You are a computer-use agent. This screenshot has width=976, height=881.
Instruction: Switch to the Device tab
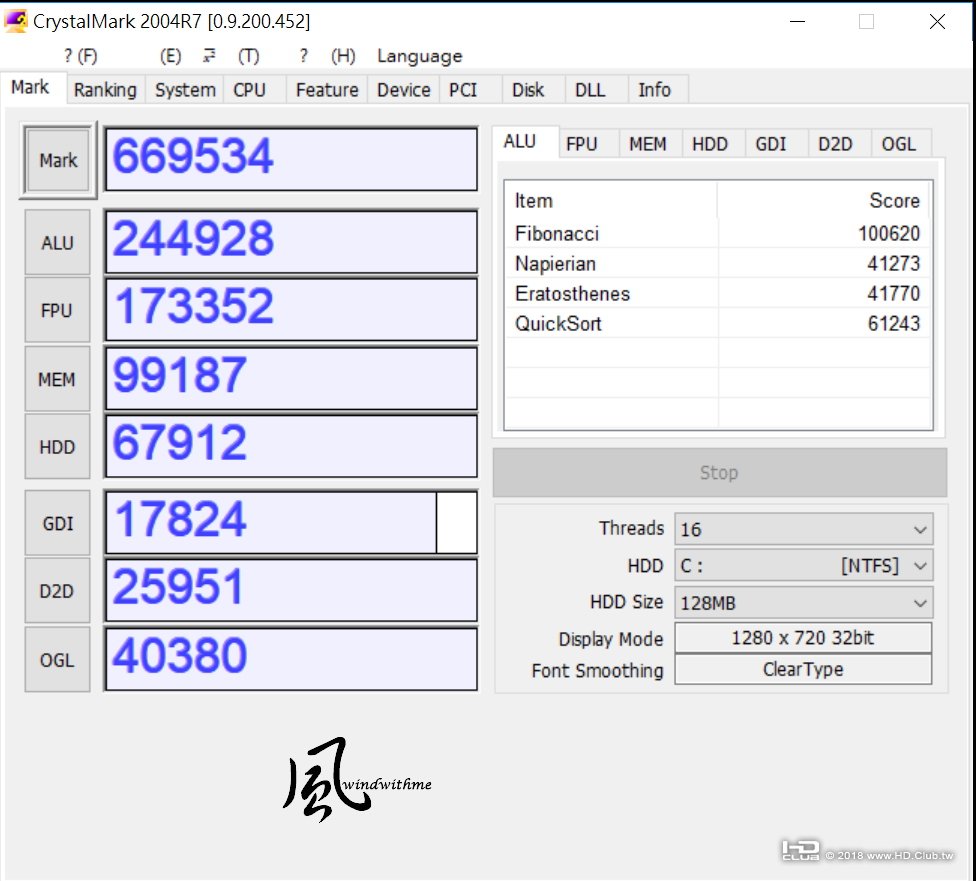(403, 90)
